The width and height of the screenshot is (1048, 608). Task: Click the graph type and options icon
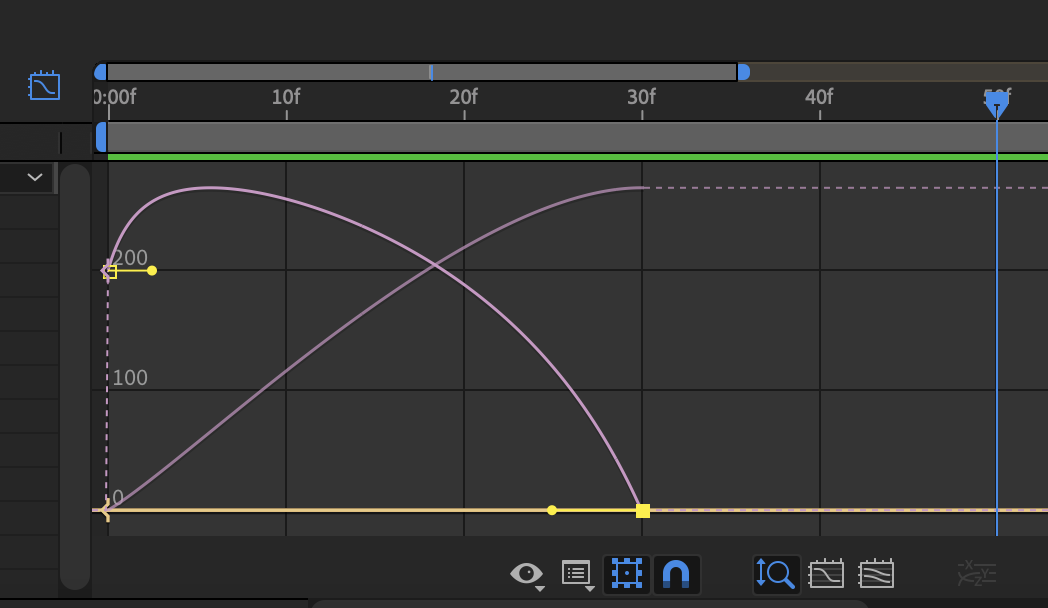(x=577, y=574)
